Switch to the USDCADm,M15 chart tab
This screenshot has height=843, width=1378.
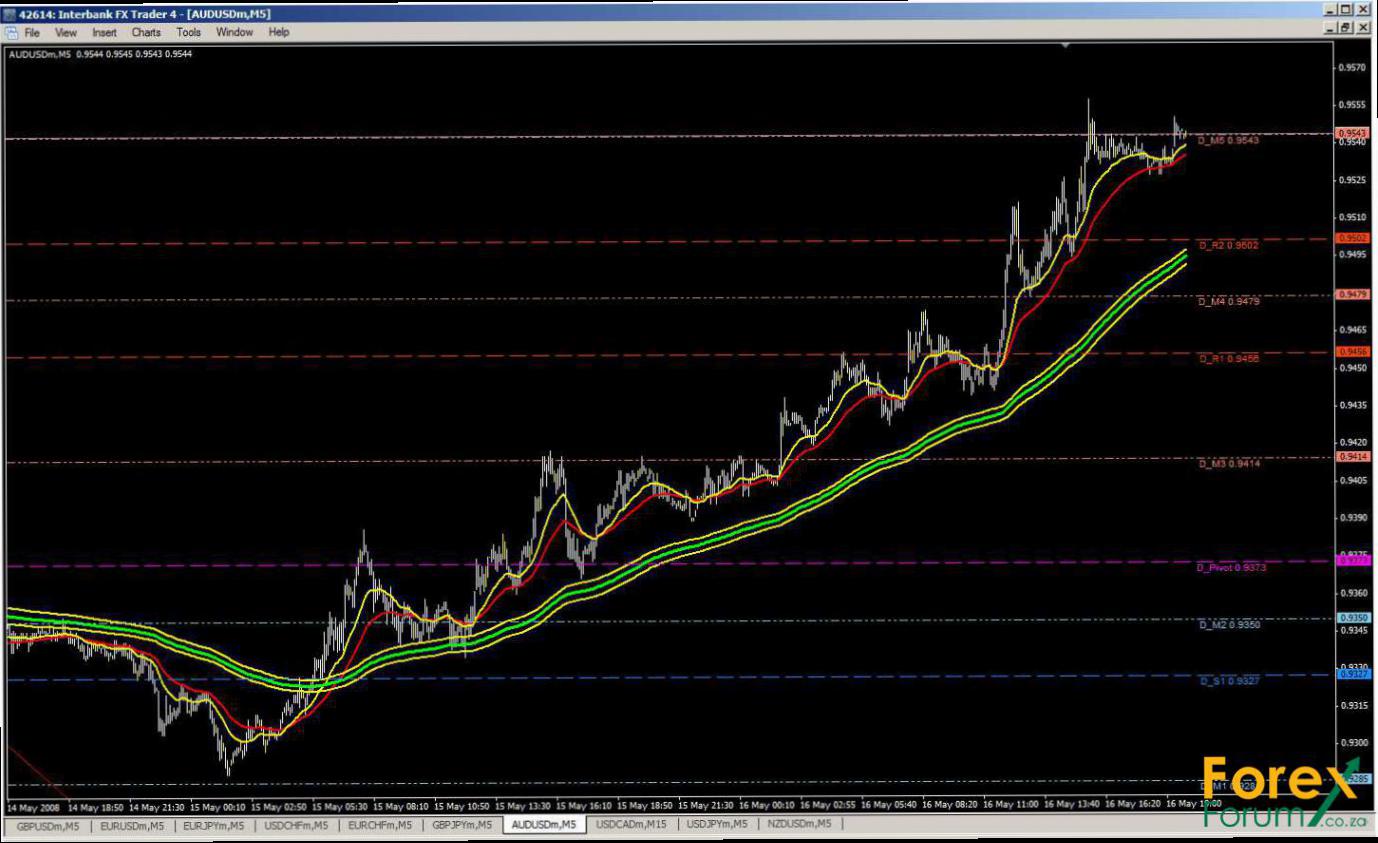(631, 825)
